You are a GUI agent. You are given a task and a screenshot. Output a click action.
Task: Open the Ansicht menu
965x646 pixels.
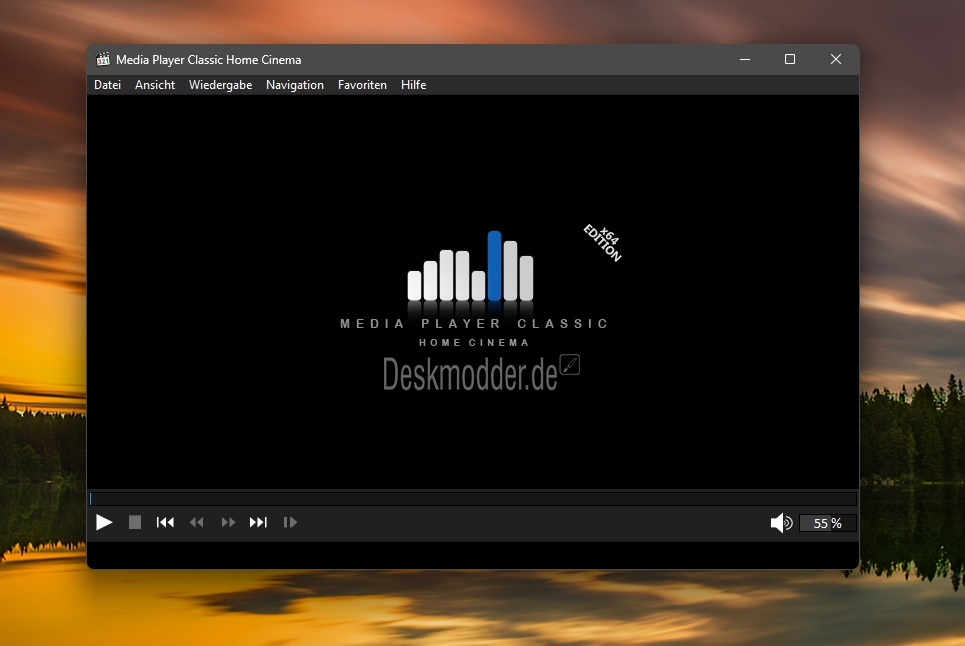click(x=155, y=85)
